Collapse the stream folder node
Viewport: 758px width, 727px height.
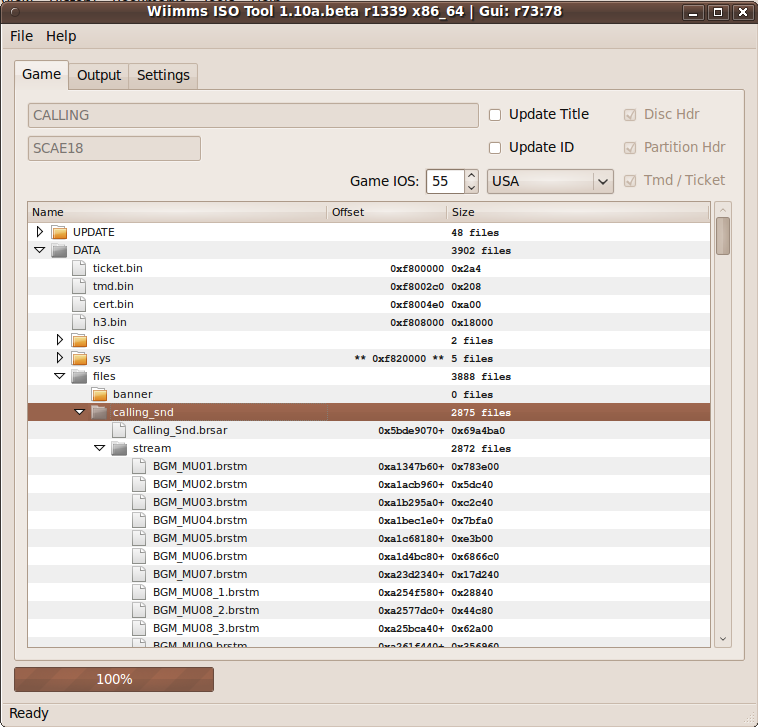(100, 448)
